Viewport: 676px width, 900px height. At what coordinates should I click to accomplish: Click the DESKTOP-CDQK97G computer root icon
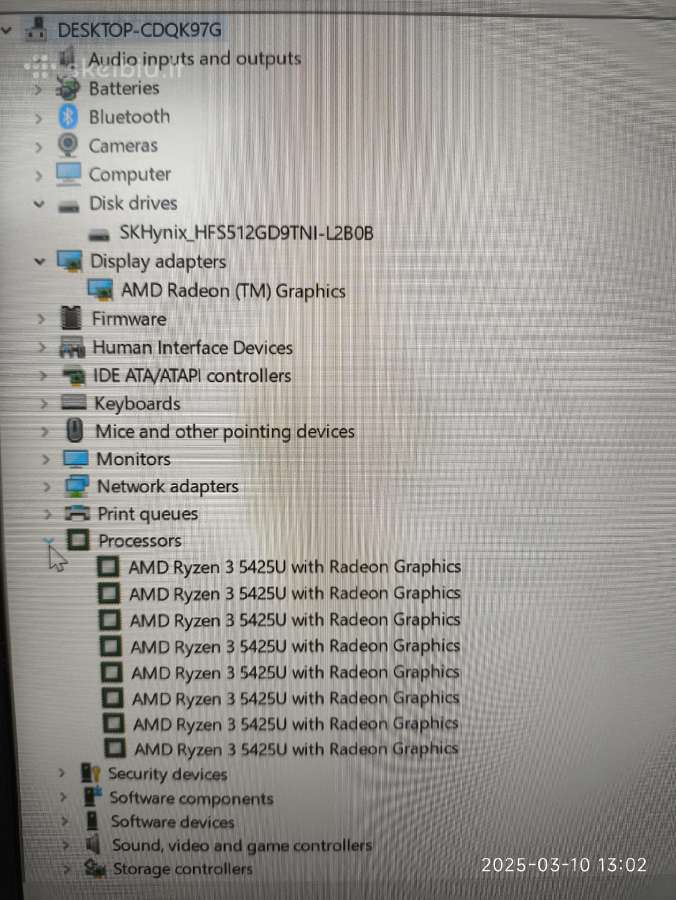point(36,29)
